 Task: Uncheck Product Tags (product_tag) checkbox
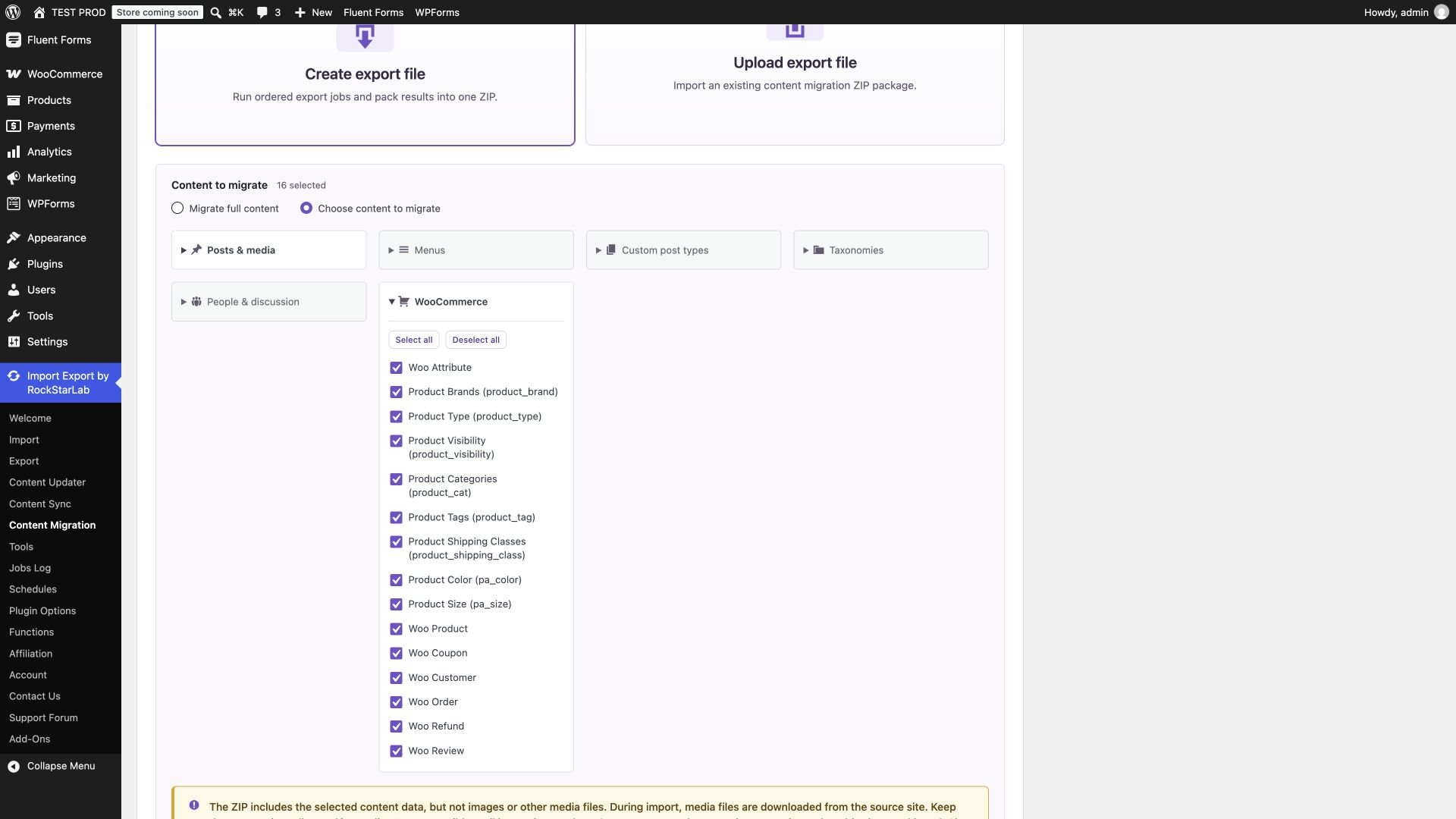coord(396,517)
